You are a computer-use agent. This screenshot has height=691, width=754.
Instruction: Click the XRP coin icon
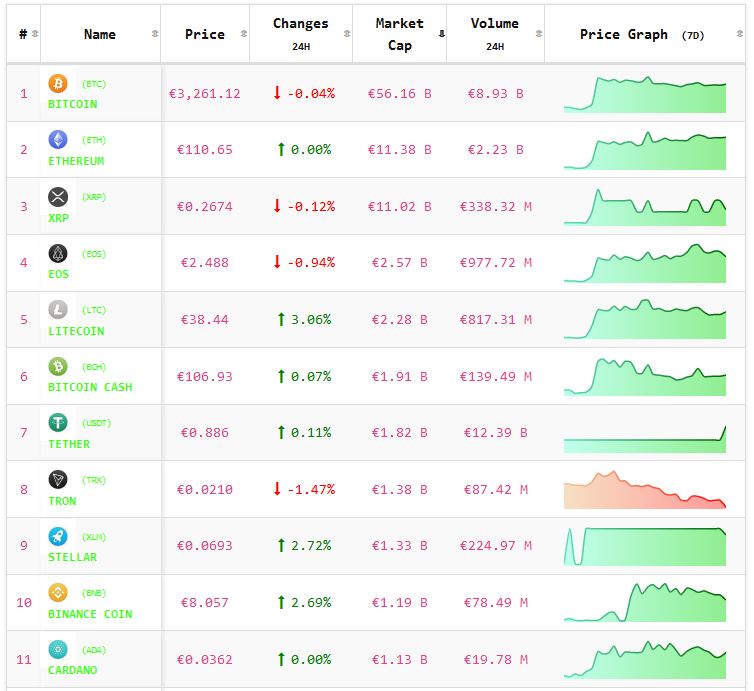[58, 196]
